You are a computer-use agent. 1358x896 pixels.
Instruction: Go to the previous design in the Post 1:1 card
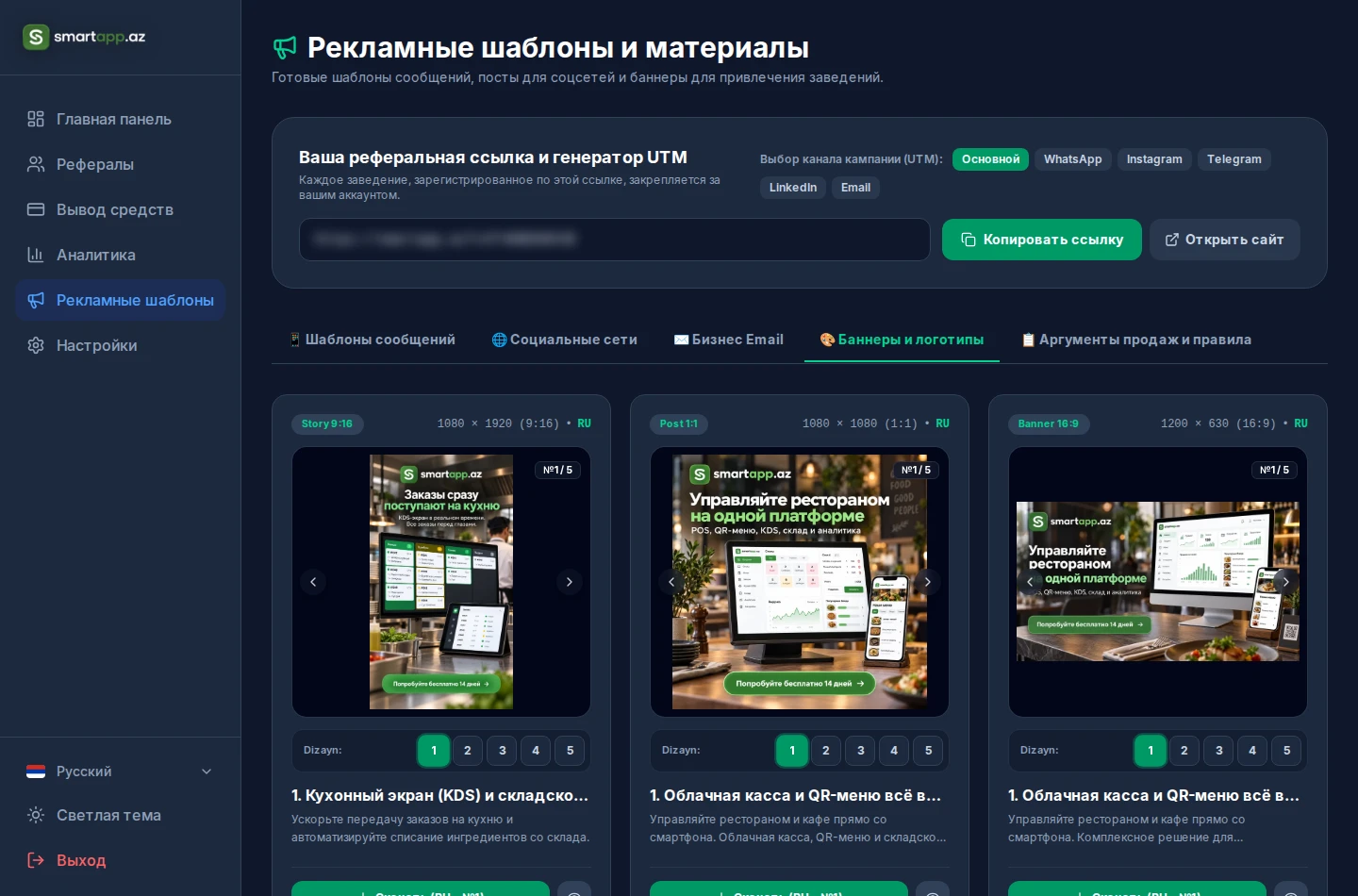(671, 582)
